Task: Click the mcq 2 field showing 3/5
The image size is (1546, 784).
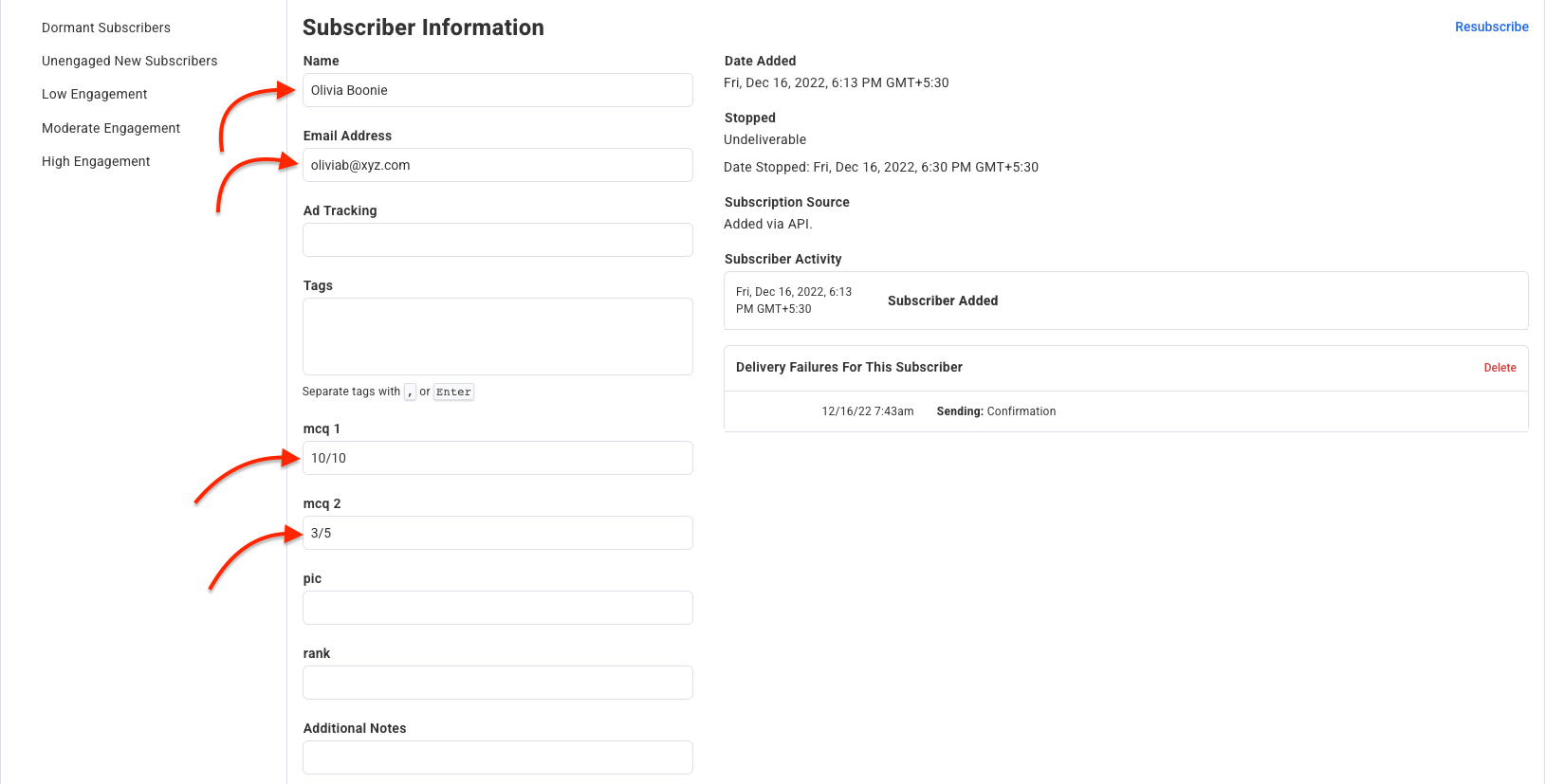Action: point(497,533)
